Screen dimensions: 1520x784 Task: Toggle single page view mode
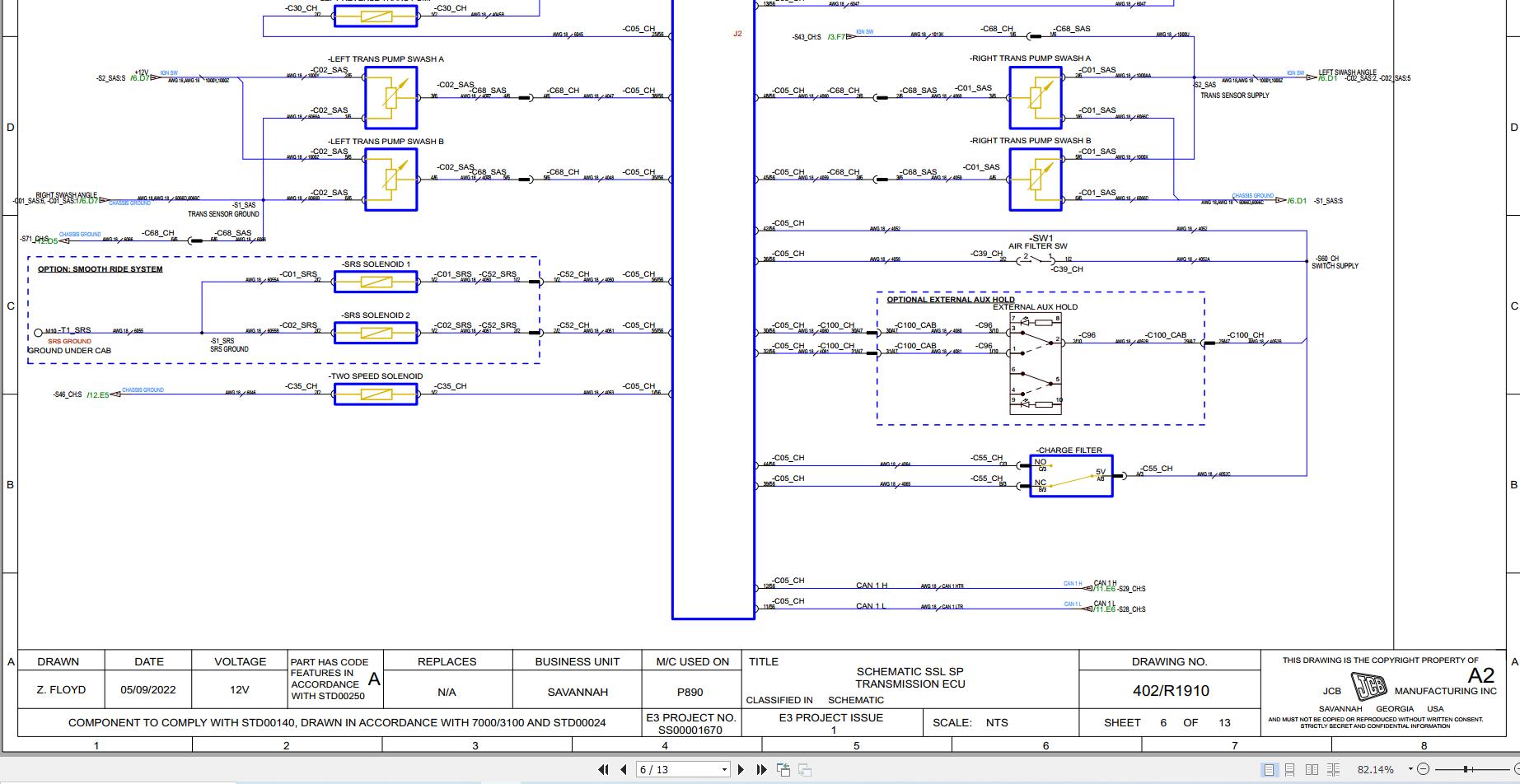pyautogui.click(x=1270, y=769)
